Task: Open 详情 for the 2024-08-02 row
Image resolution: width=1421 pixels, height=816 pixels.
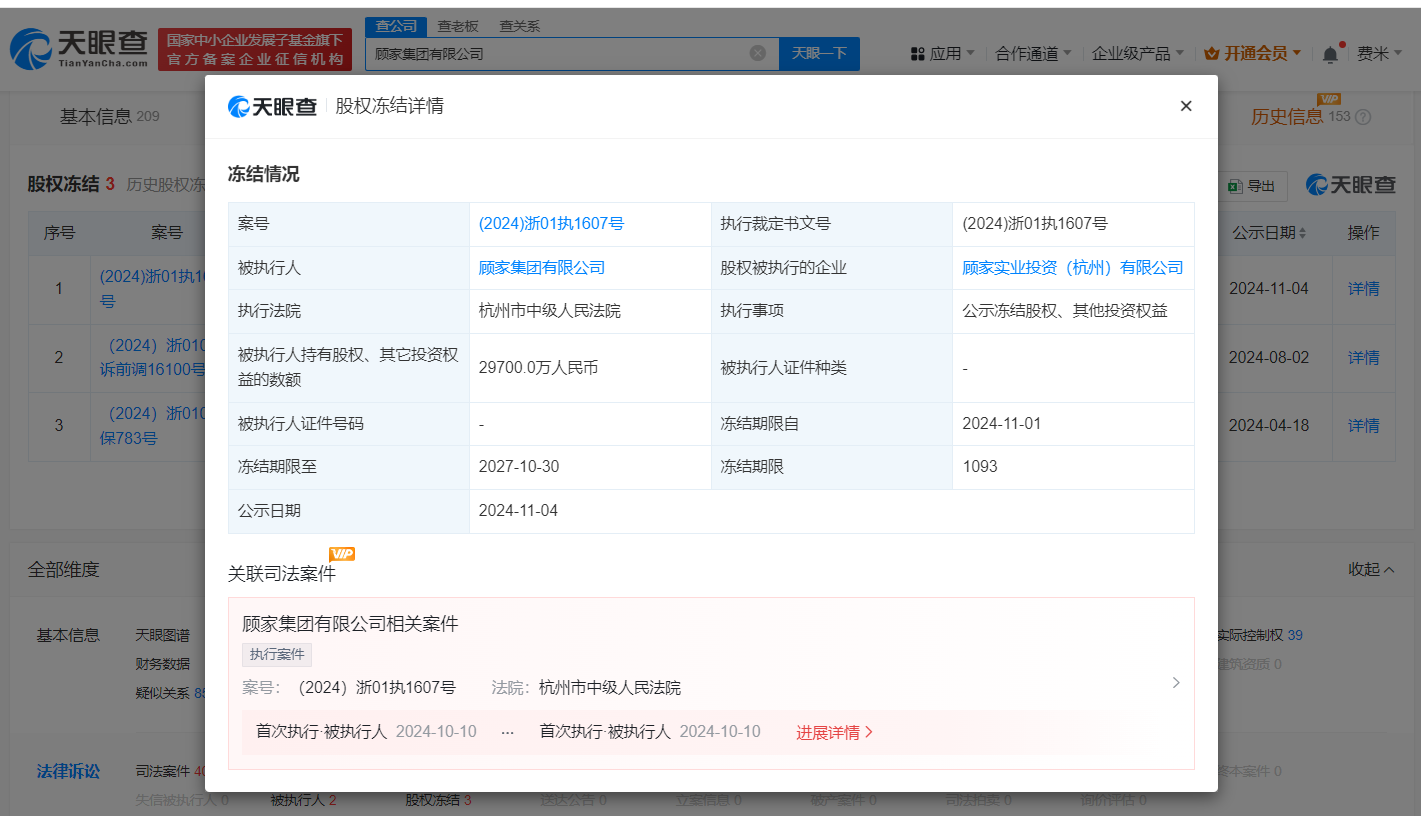Action: coord(1364,358)
